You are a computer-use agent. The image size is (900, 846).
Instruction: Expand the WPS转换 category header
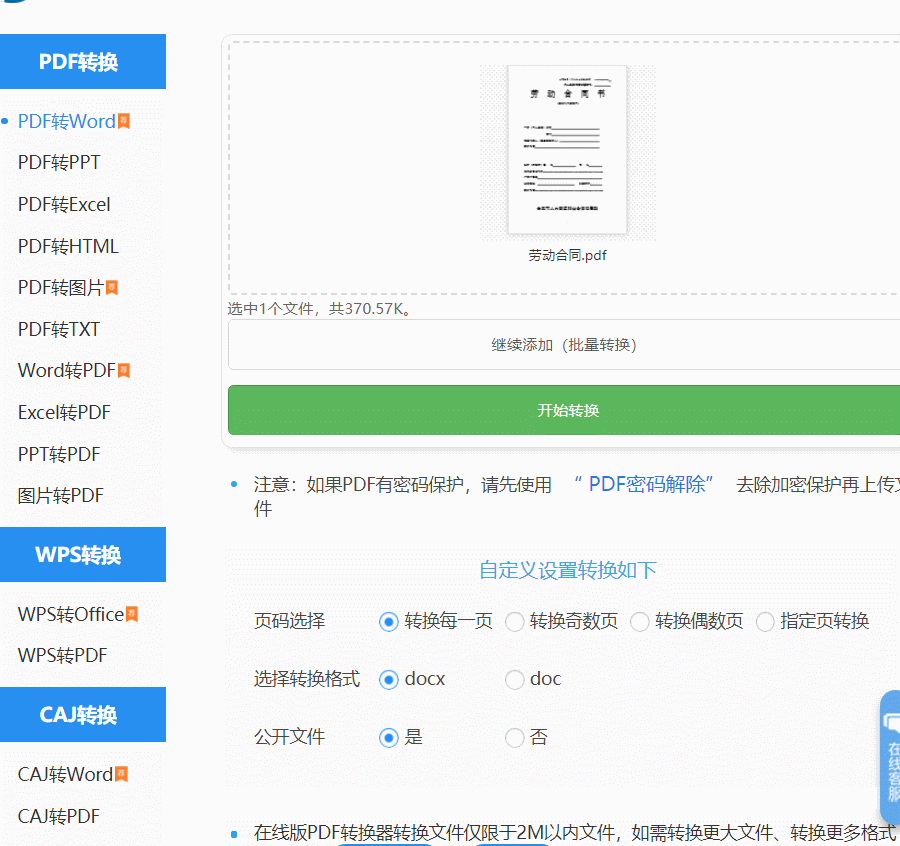point(83,554)
